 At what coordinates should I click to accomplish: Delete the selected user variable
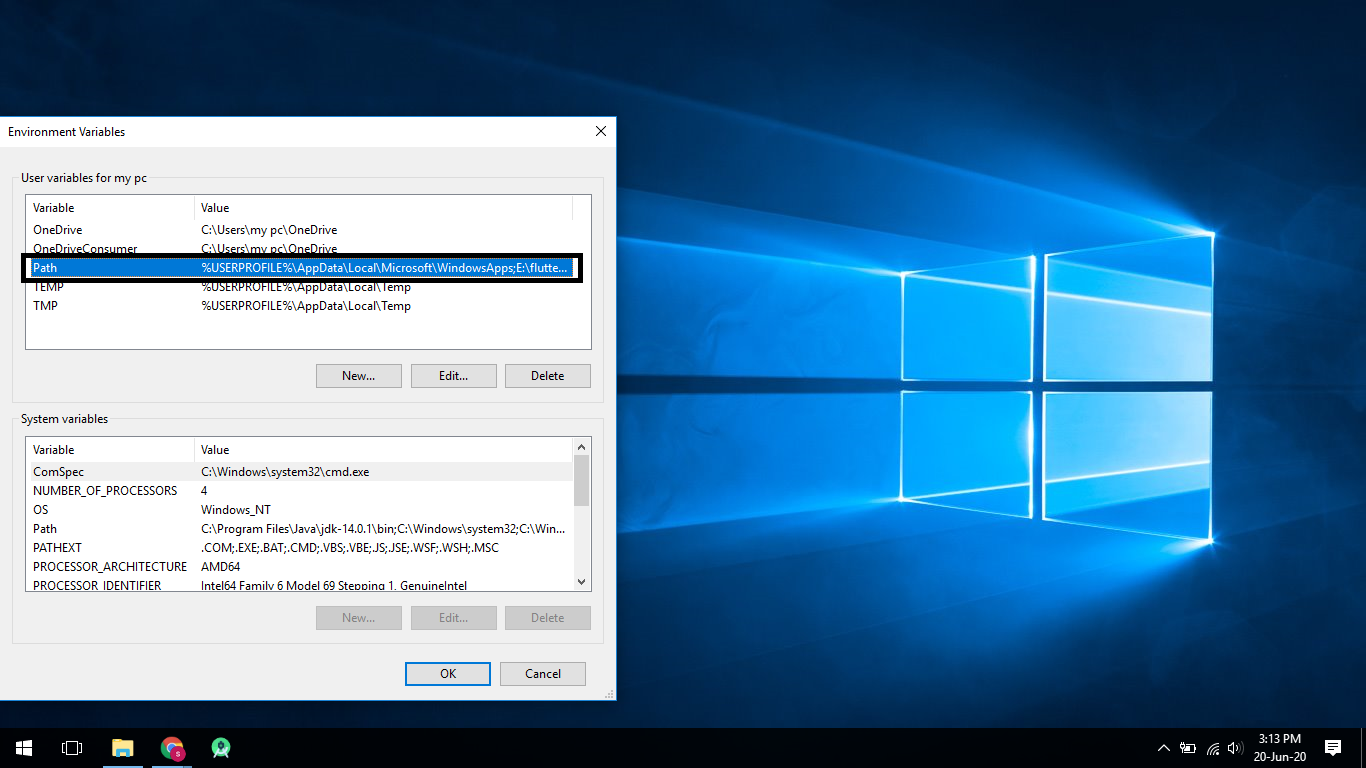pyautogui.click(x=547, y=376)
